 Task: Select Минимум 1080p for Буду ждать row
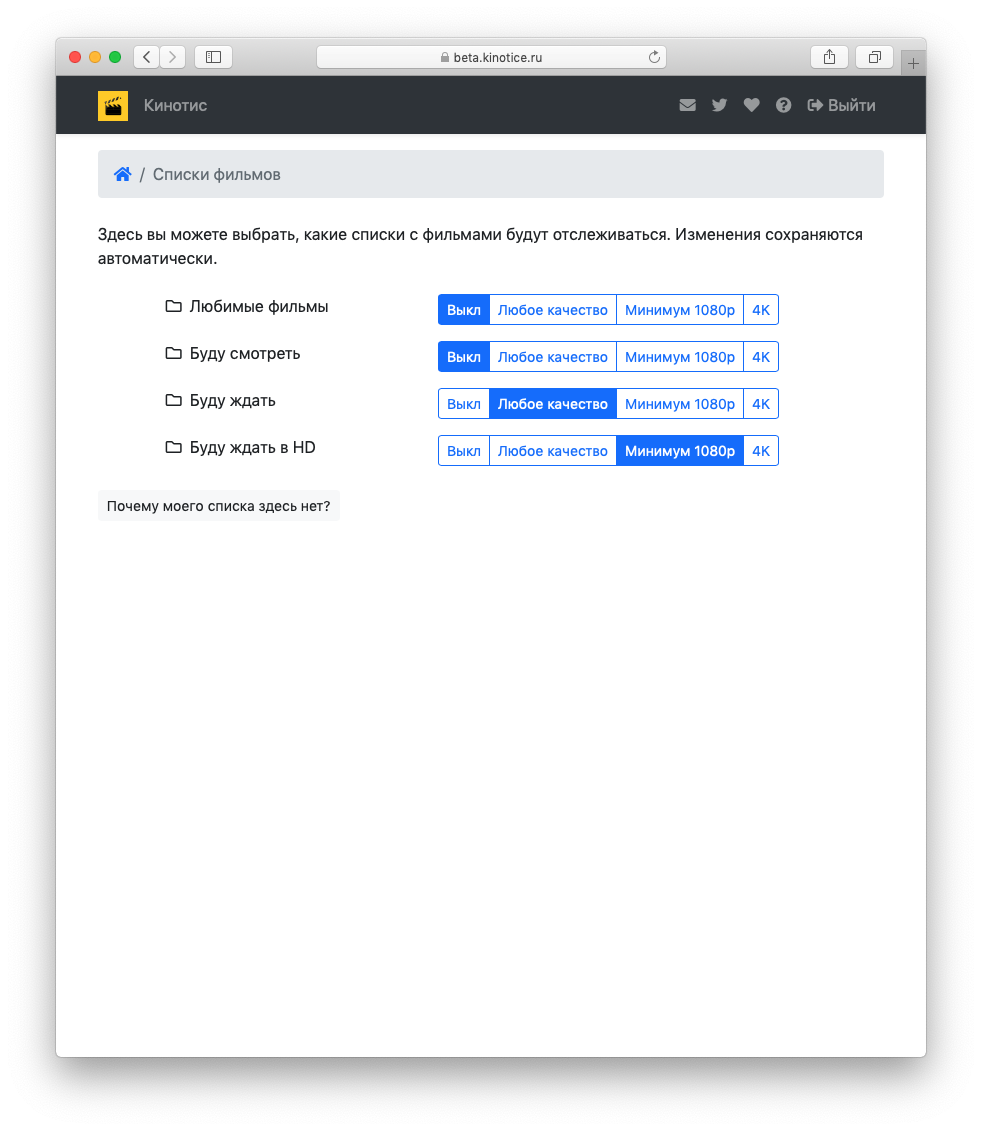click(x=680, y=404)
